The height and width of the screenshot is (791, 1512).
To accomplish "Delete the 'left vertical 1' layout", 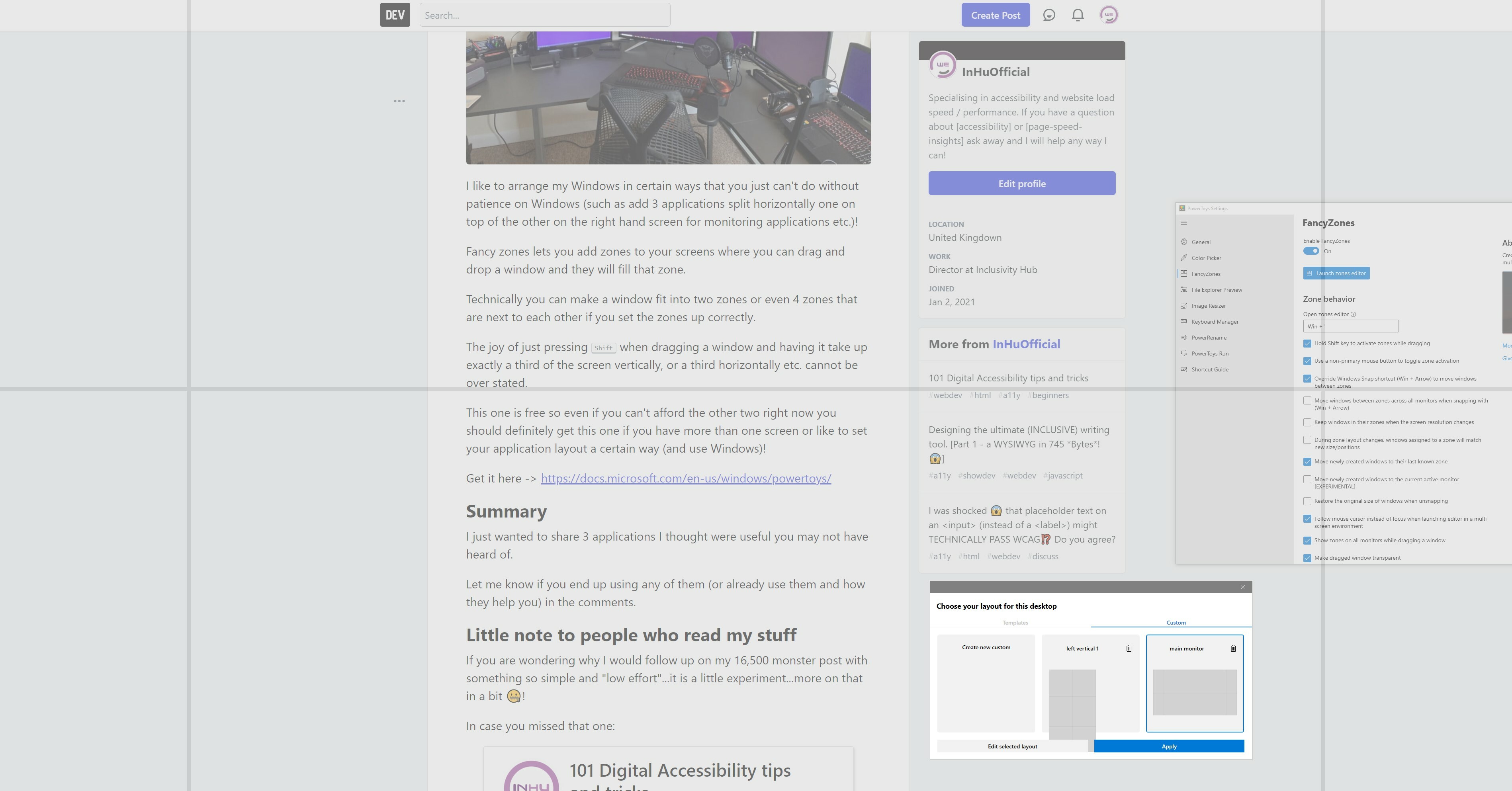I will point(1129,648).
